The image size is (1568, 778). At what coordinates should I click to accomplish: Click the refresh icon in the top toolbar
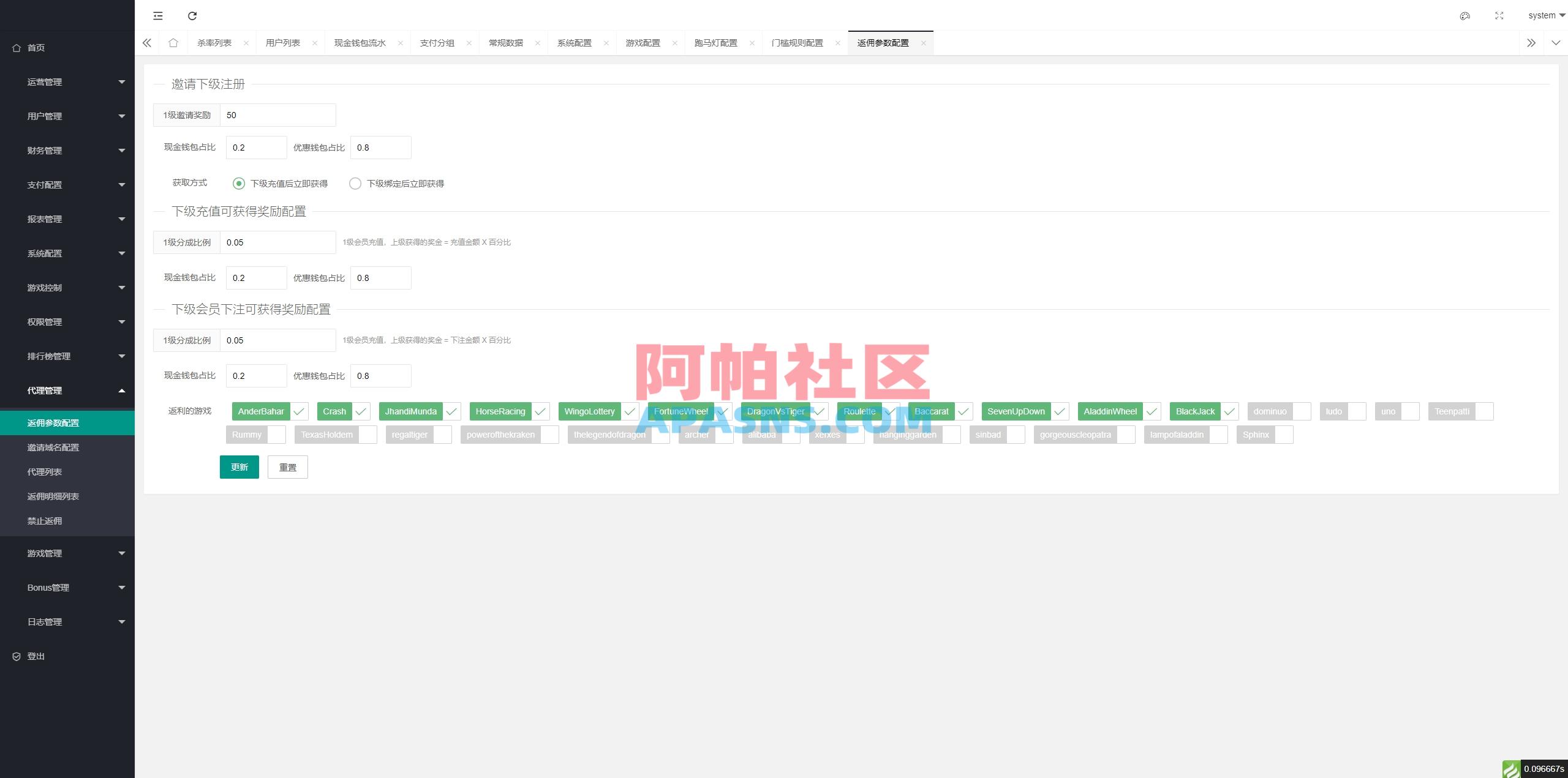tap(192, 15)
